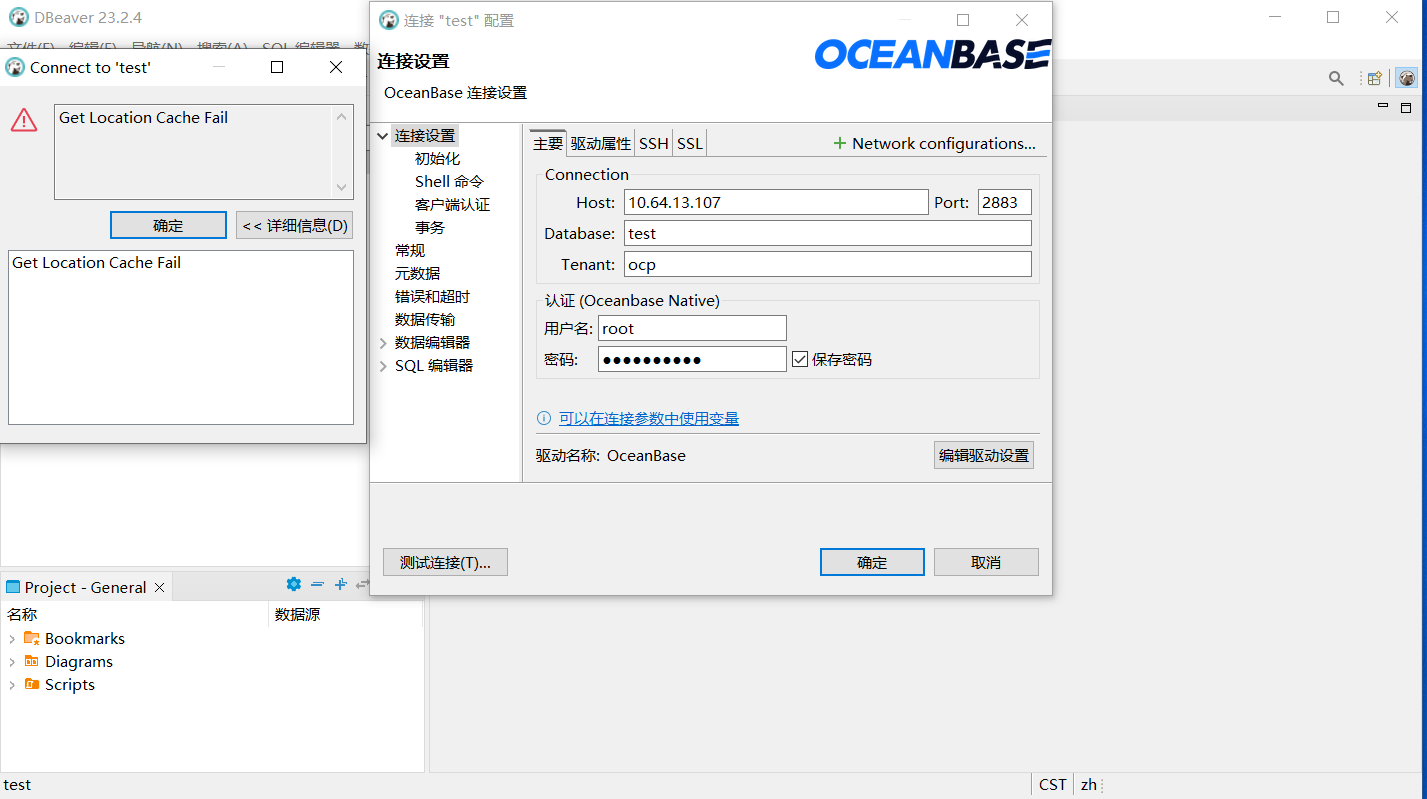The image size is (1427, 799).
Task: Click the detailed error text 'Get Location Cache Fail'
Action: [96, 262]
